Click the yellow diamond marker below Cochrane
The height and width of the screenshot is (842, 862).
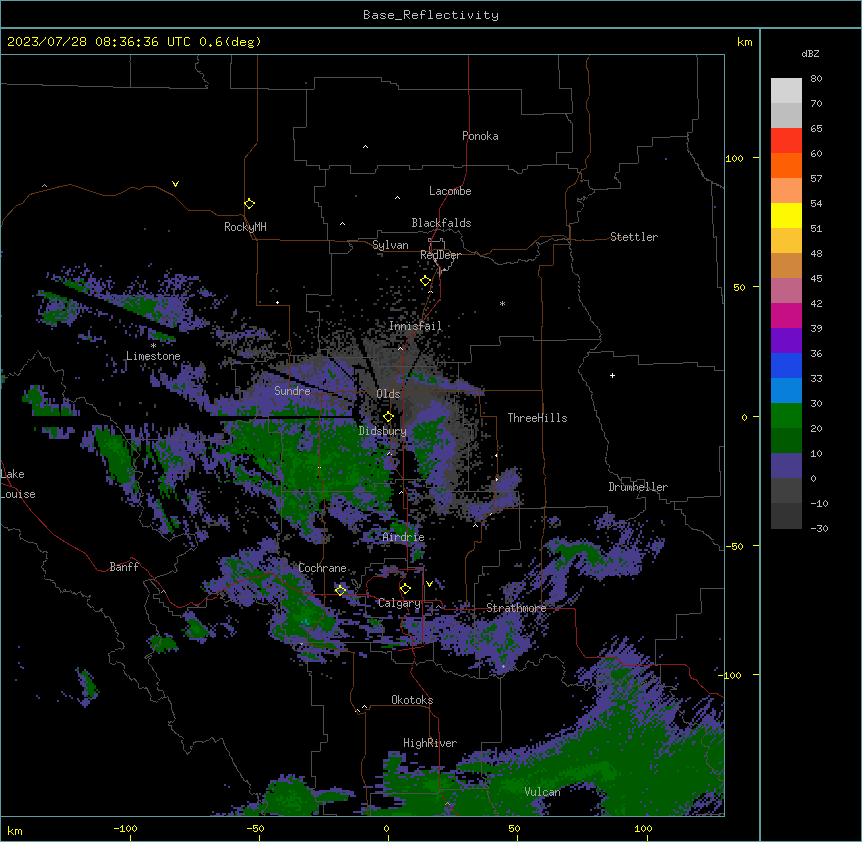pos(340,590)
